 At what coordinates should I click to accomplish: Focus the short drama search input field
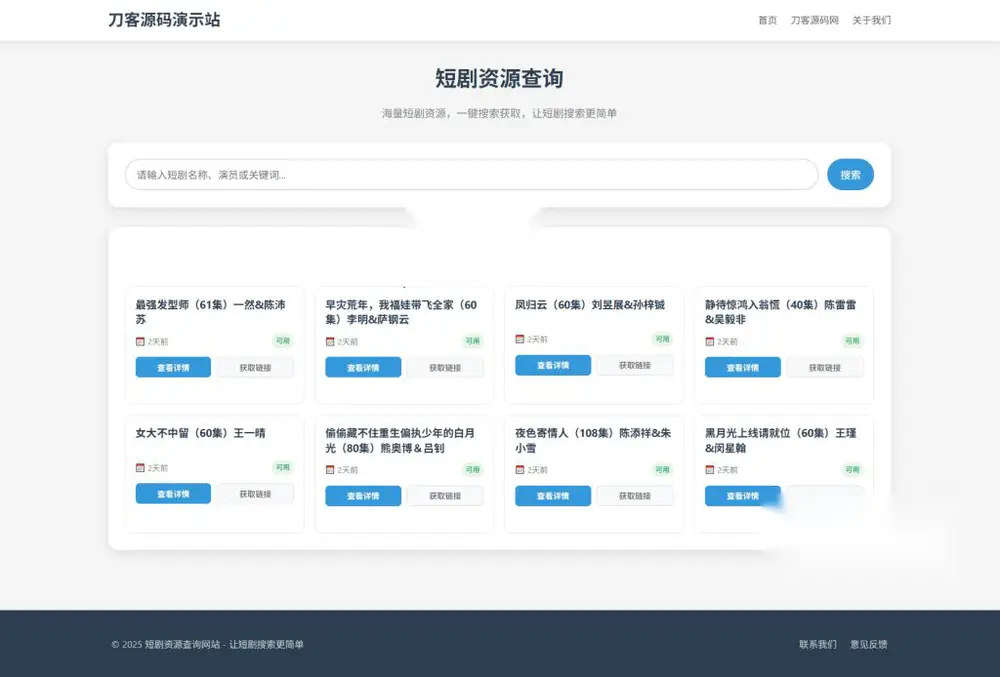471,175
